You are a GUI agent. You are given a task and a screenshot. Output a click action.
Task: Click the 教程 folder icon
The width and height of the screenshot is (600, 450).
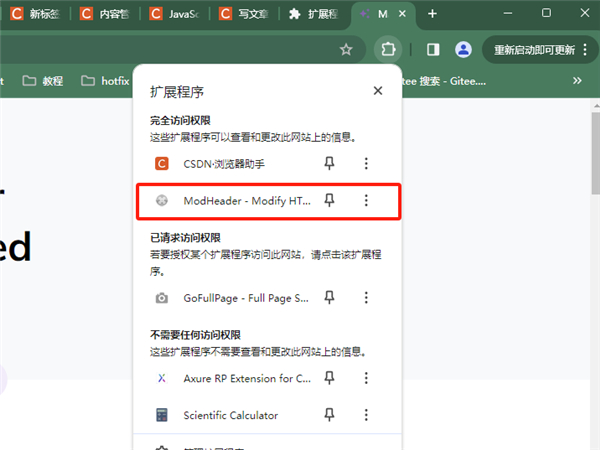pos(29,81)
